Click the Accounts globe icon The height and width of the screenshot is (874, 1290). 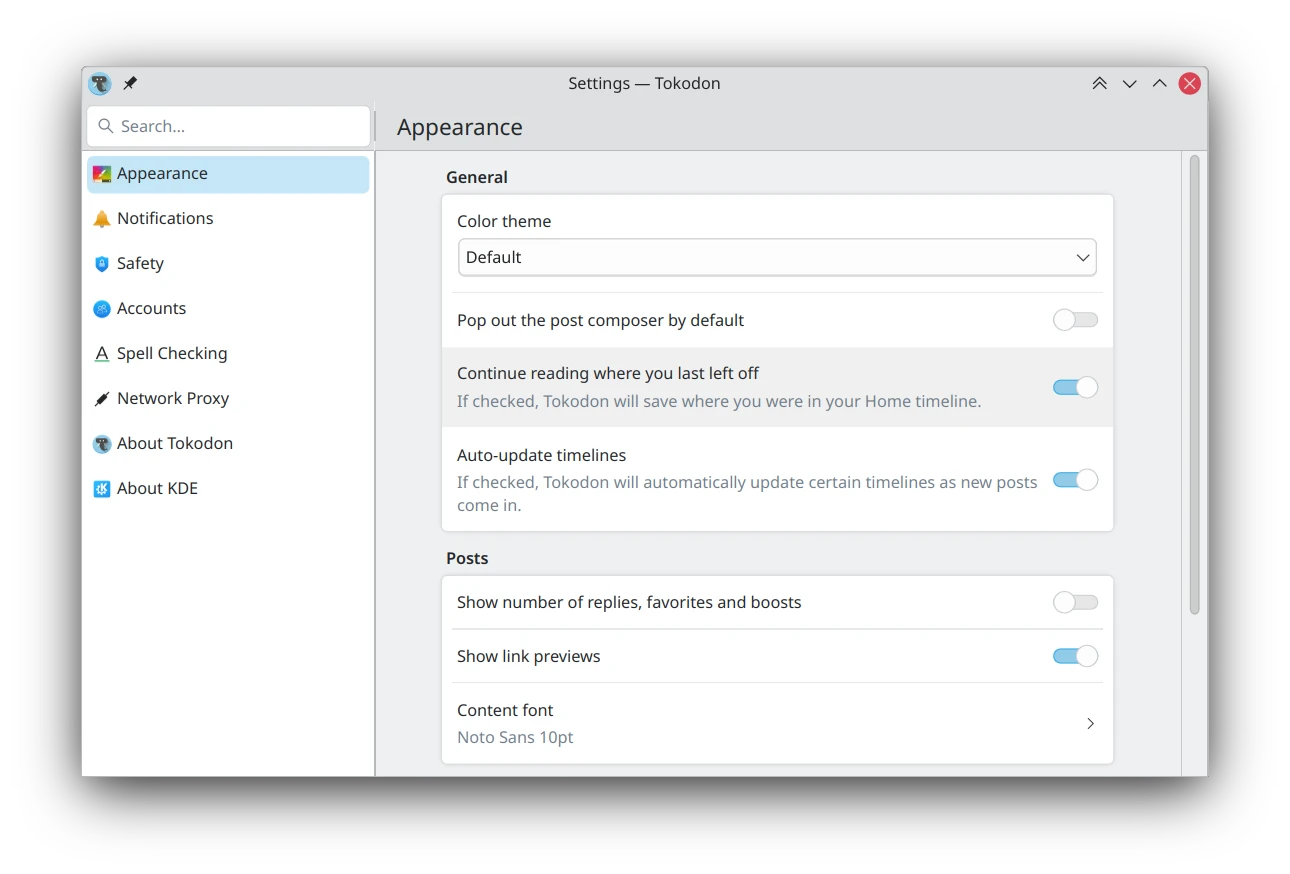pyautogui.click(x=101, y=309)
